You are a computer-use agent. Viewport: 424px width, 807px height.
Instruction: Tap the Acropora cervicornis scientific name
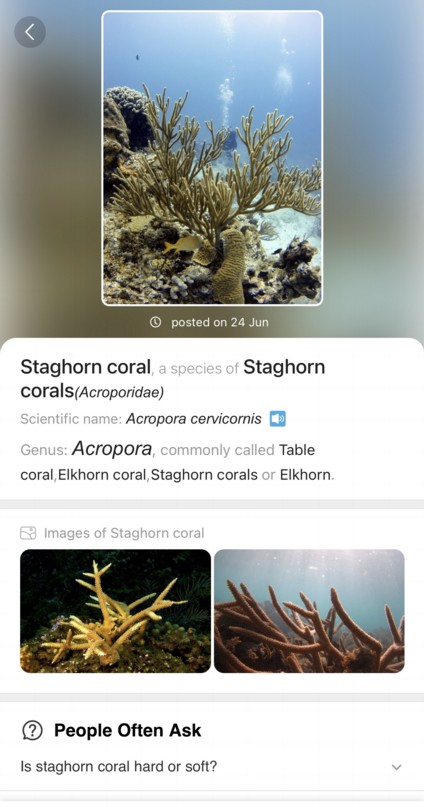coord(193,419)
